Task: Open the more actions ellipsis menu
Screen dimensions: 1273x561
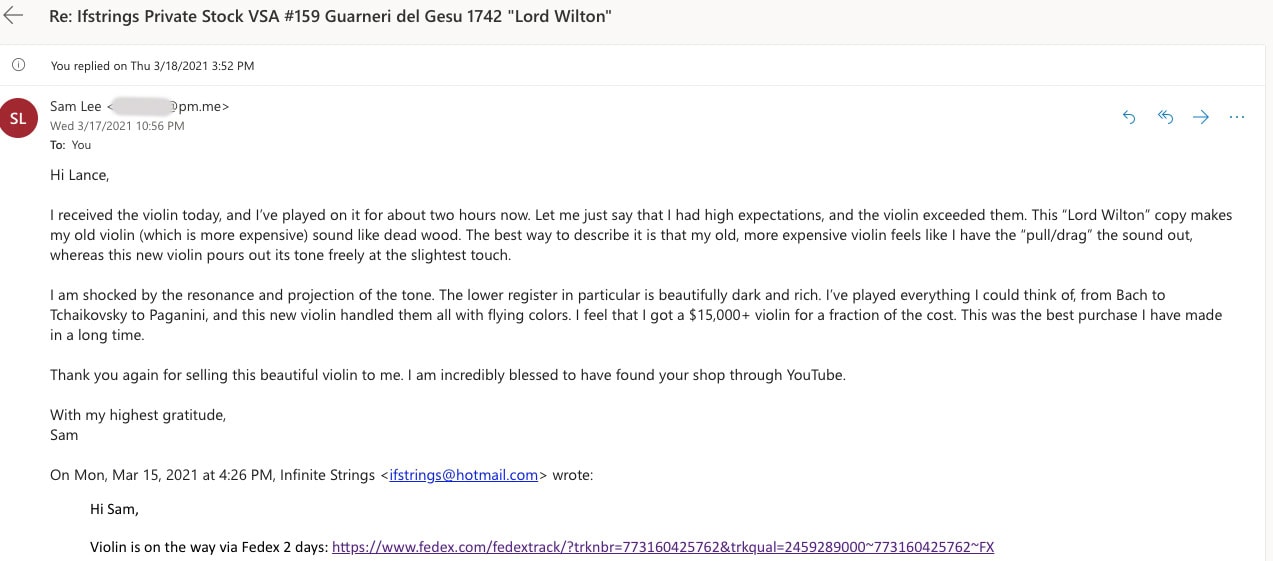Action: (x=1237, y=117)
